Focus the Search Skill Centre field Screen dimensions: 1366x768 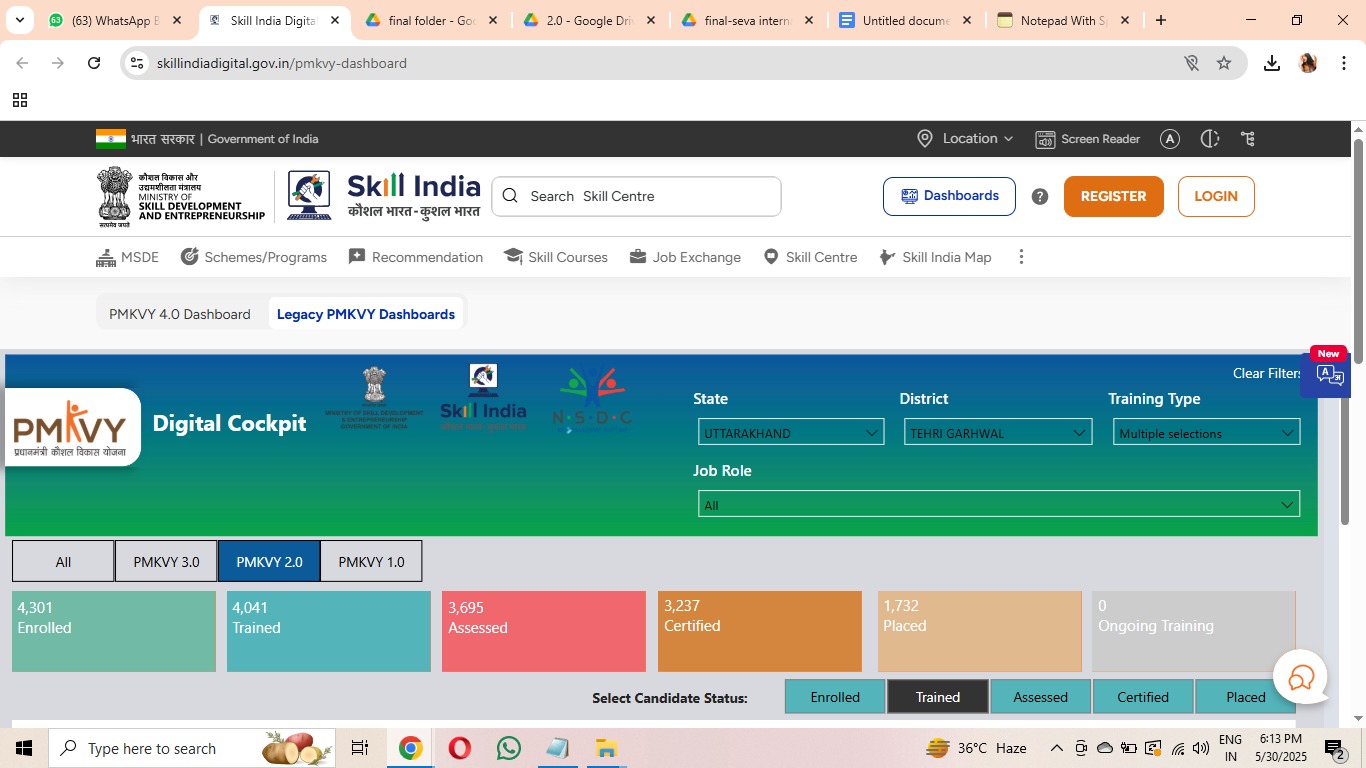(636, 196)
